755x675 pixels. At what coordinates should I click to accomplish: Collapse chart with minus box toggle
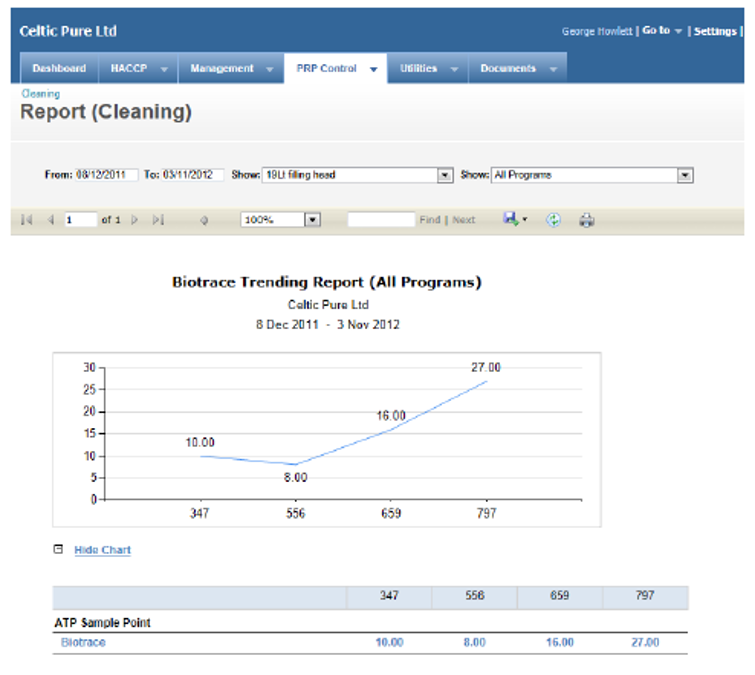tap(58, 549)
